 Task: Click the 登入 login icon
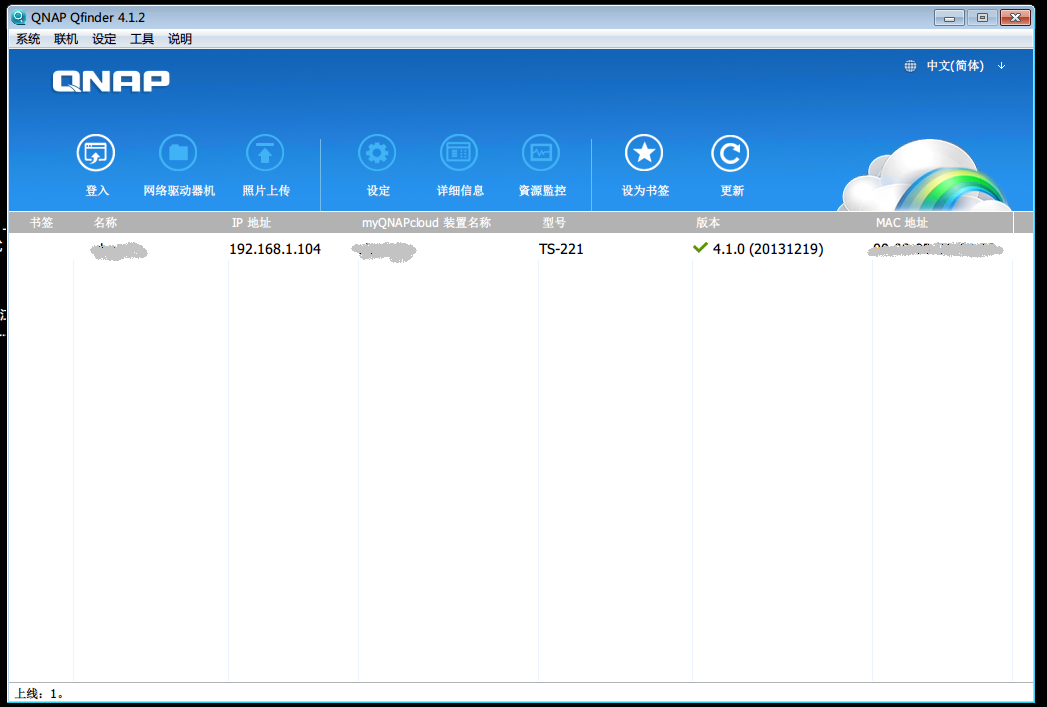(x=96, y=153)
